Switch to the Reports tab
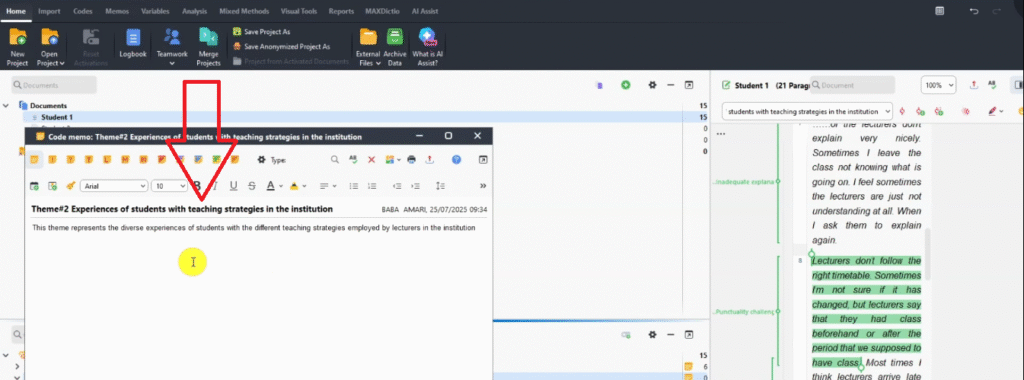Viewport: 1024px width, 380px height. coord(342,11)
